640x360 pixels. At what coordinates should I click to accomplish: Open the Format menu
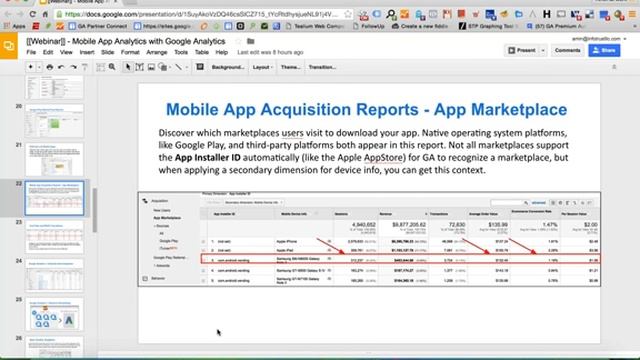[x=130, y=52]
